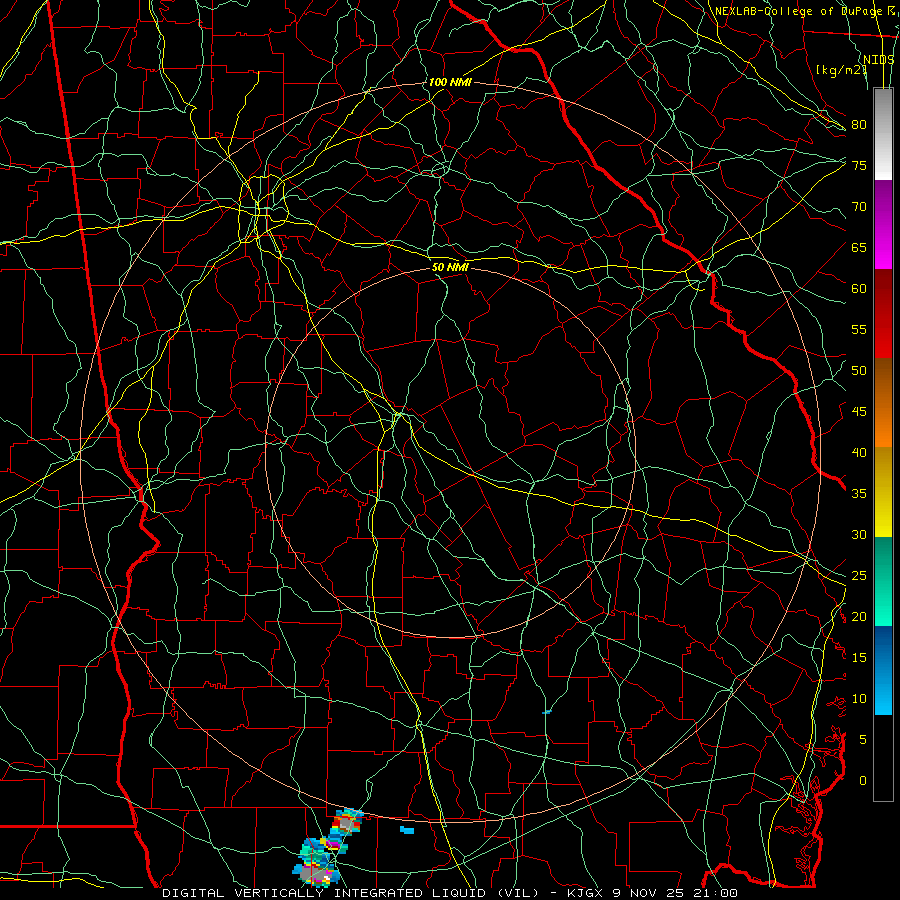
Task: Click the 25 value on the VIL scale
Action: click(x=859, y=576)
